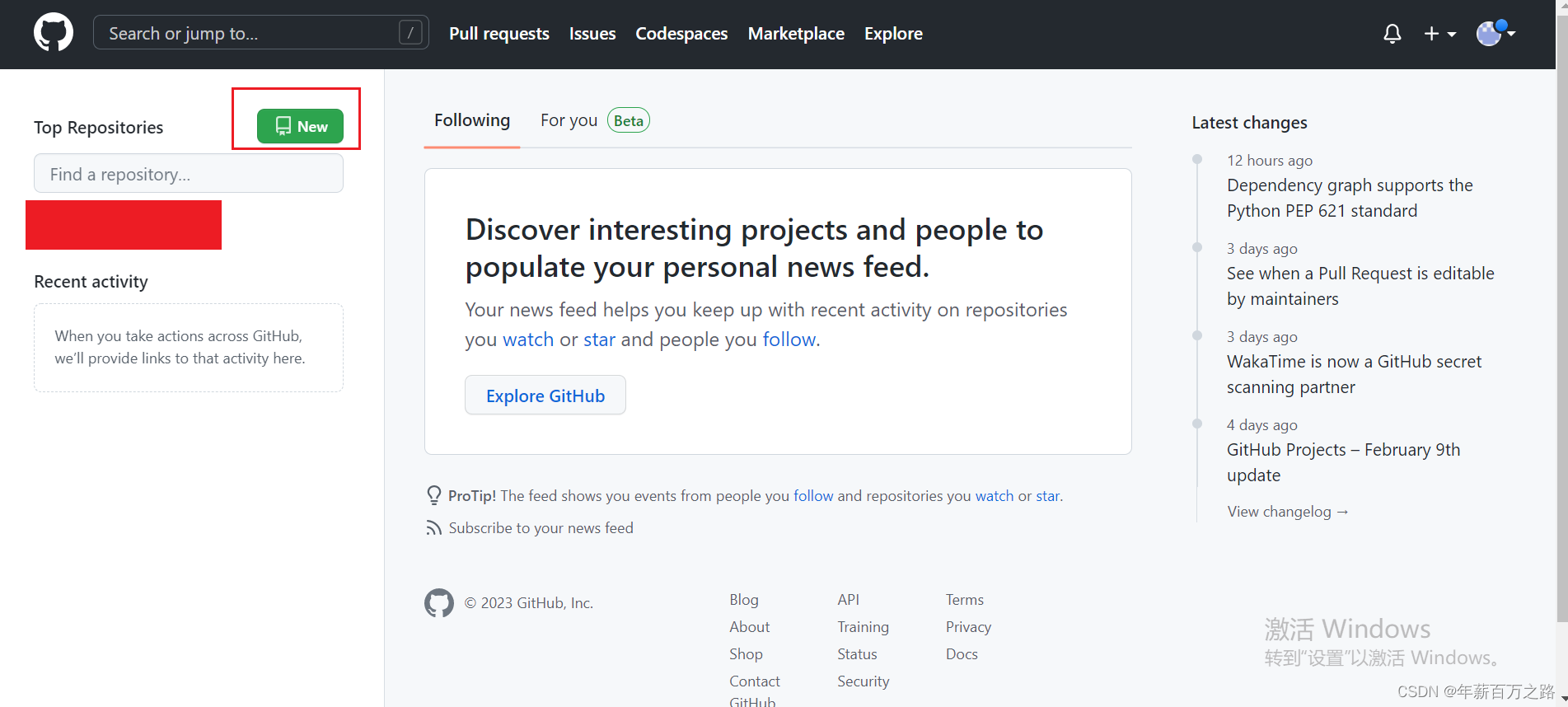The image size is (1568, 707).
Task: Open the Training footer link
Action: click(863, 627)
